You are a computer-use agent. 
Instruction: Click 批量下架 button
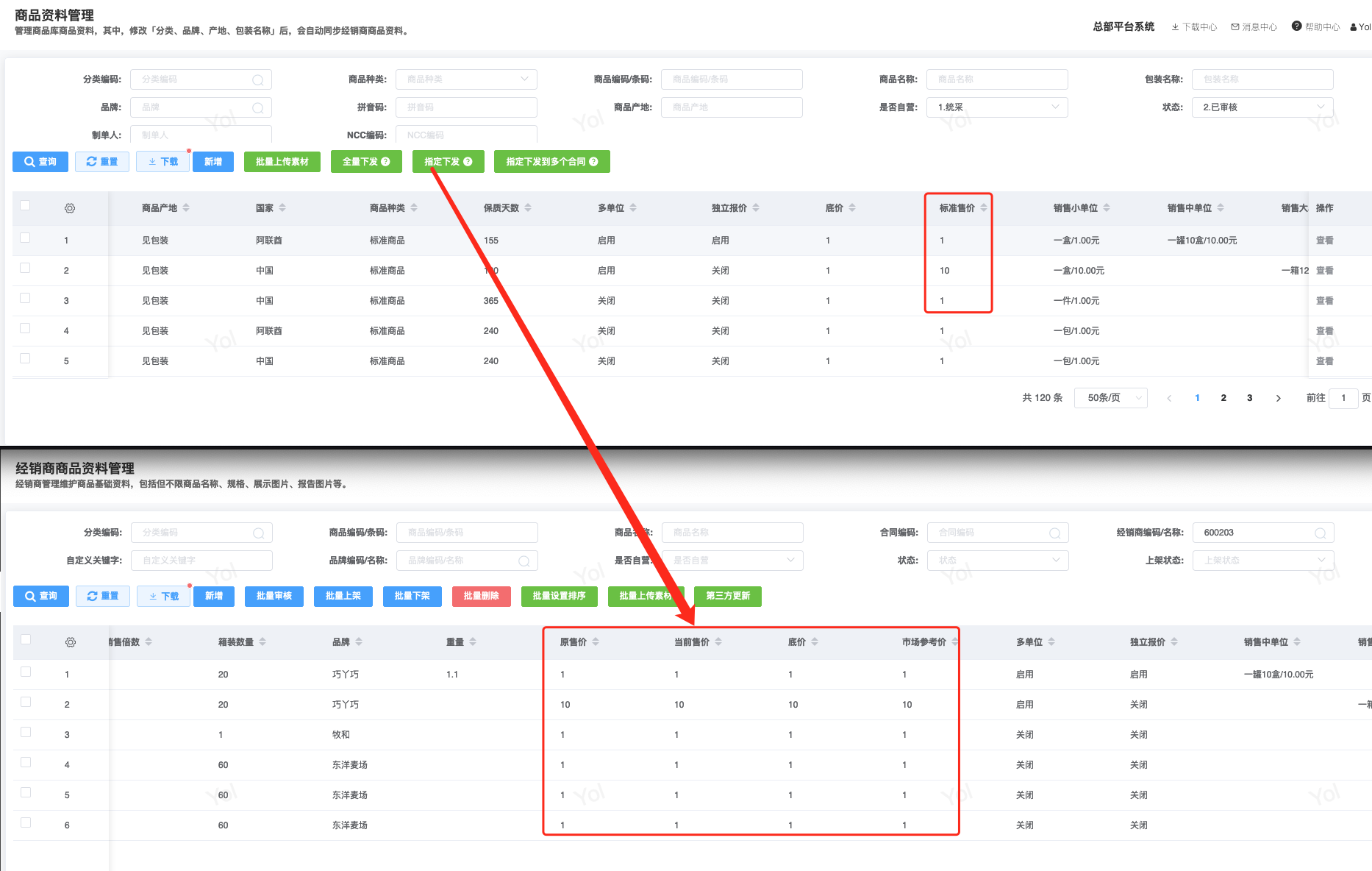[x=412, y=596]
